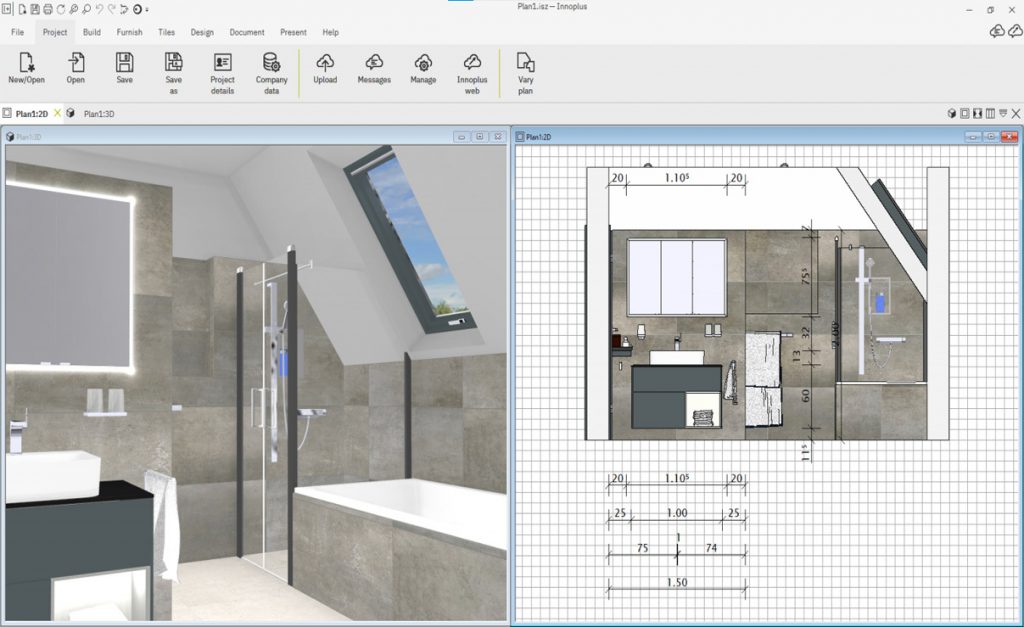Click the Save as icon
1024x627 pixels.
pyautogui.click(x=173, y=63)
